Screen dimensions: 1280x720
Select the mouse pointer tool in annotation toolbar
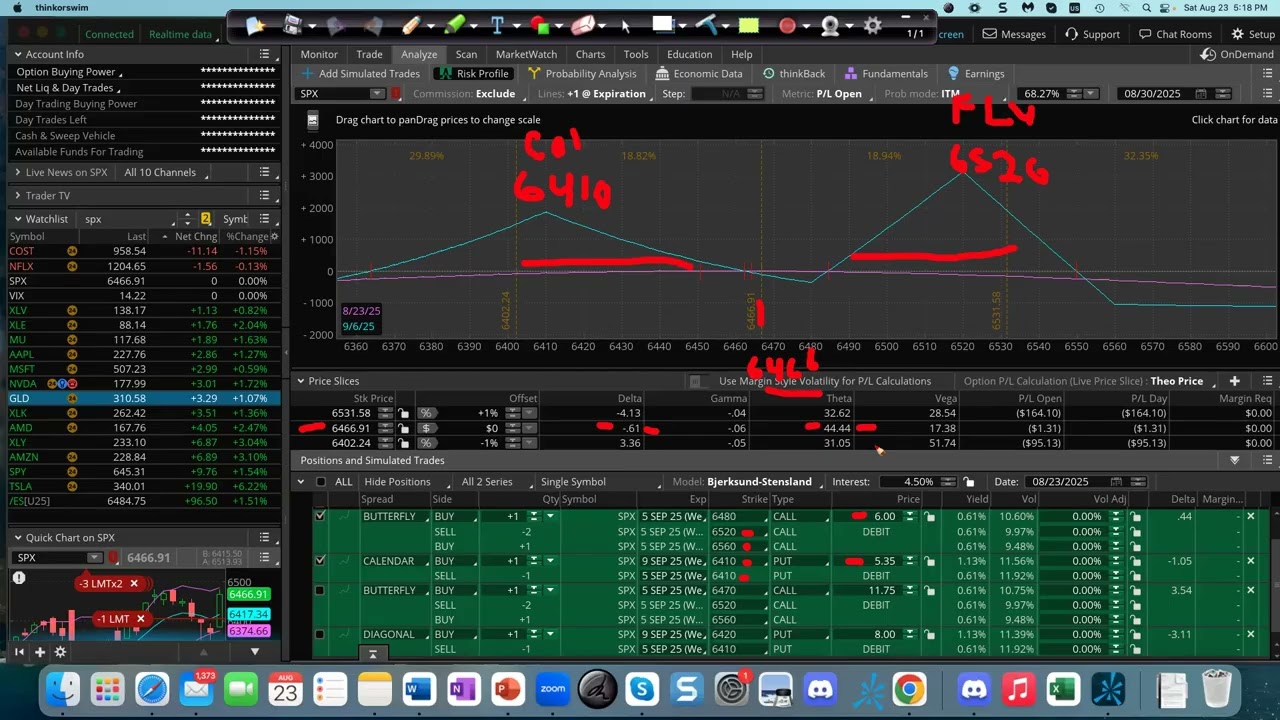(627, 26)
